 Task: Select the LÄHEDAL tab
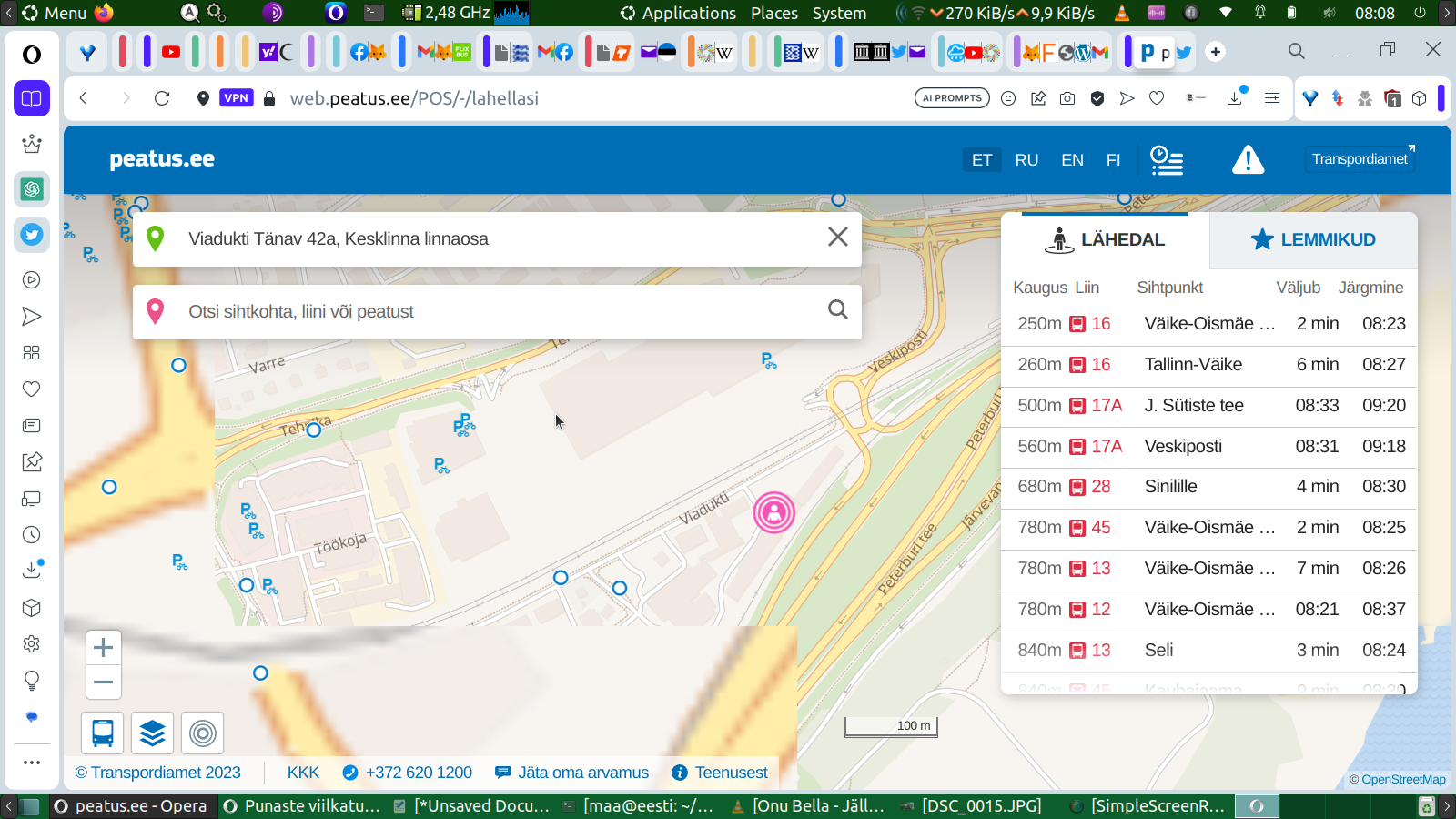click(1106, 240)
